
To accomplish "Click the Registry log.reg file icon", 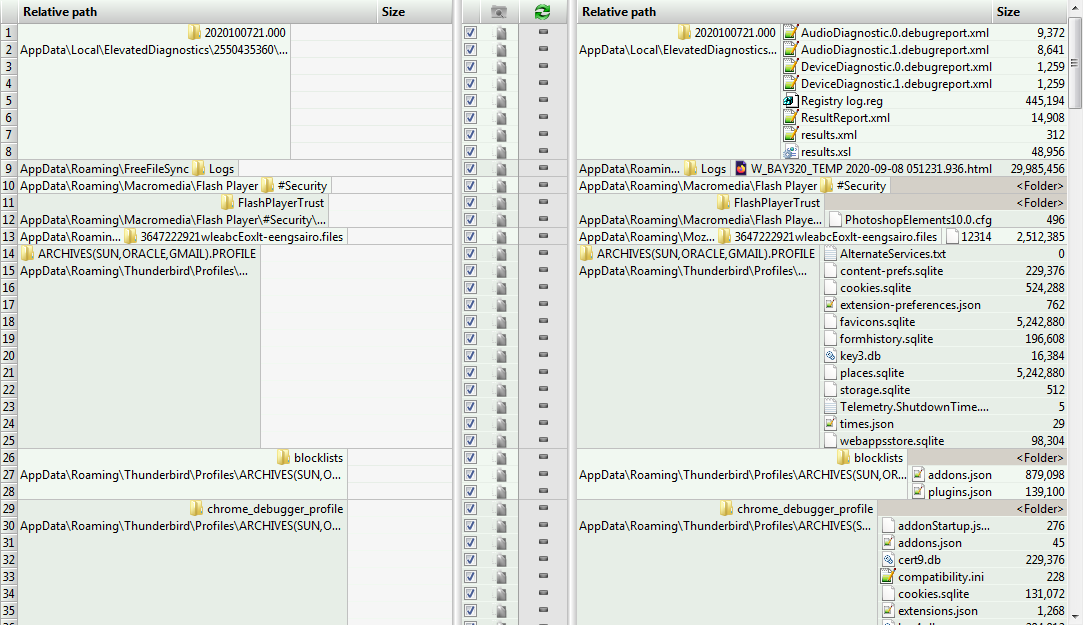I will [x=790, y=101].
